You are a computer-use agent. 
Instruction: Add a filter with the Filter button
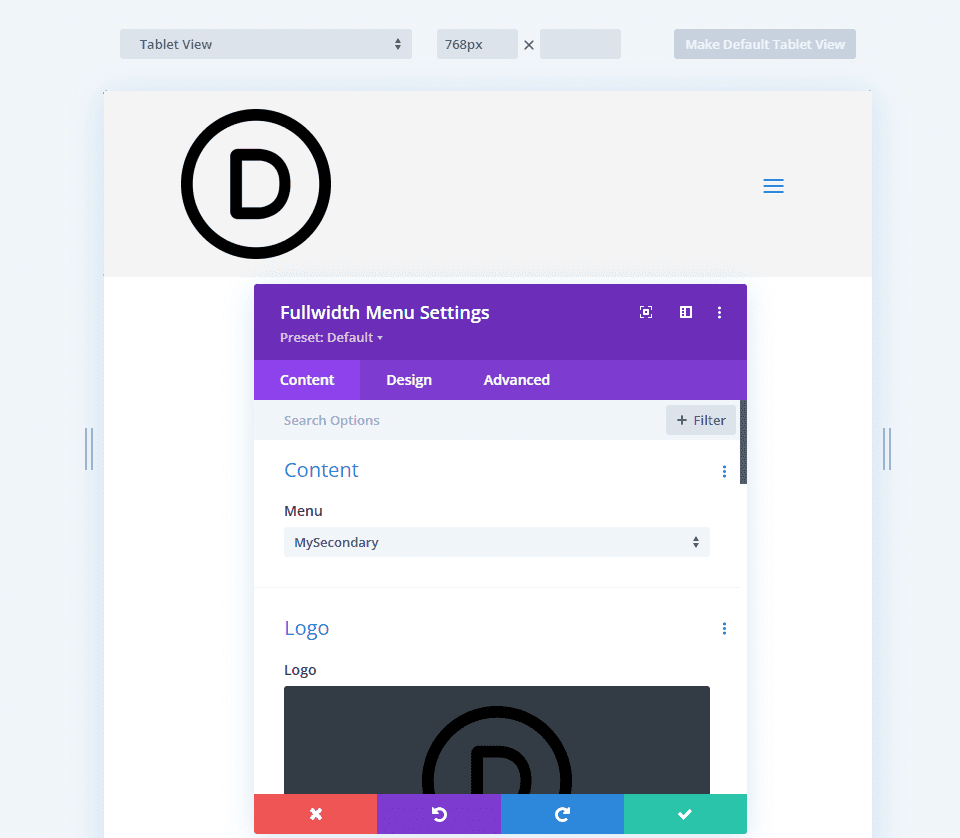pyautogui.click(x=700, y=420)
